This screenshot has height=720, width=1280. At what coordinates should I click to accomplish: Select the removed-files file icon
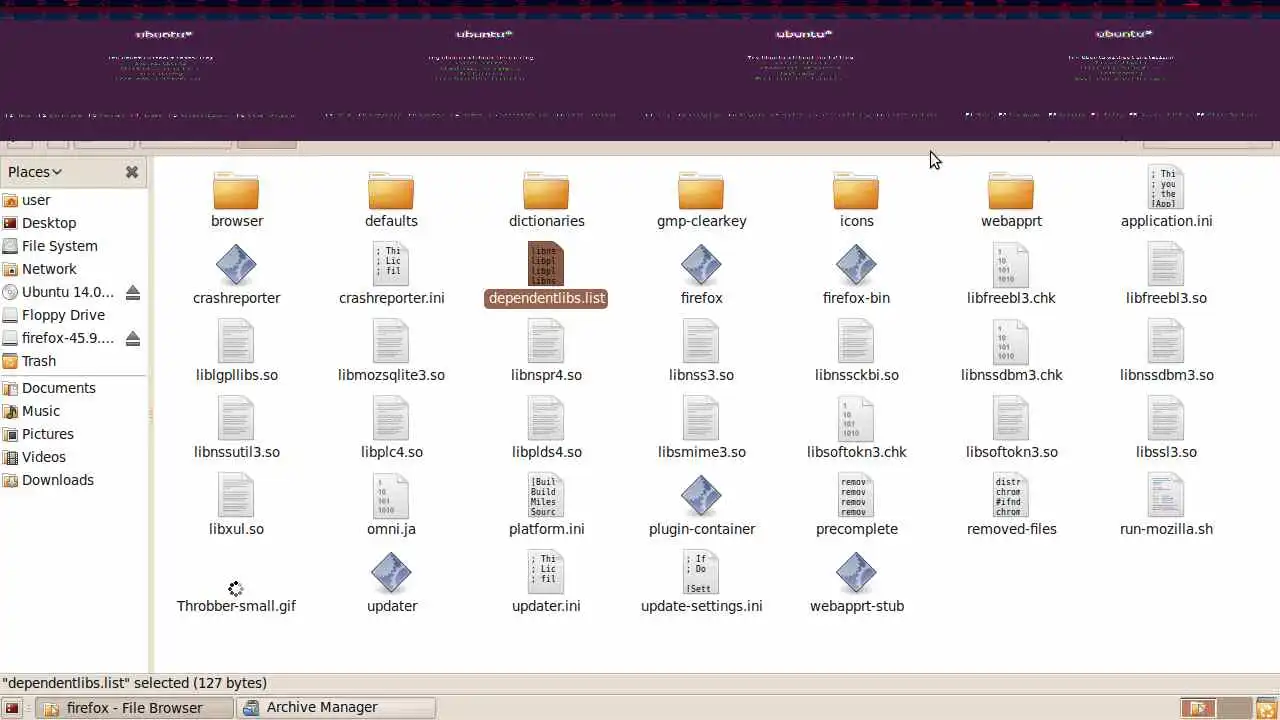click(1011, 496)
